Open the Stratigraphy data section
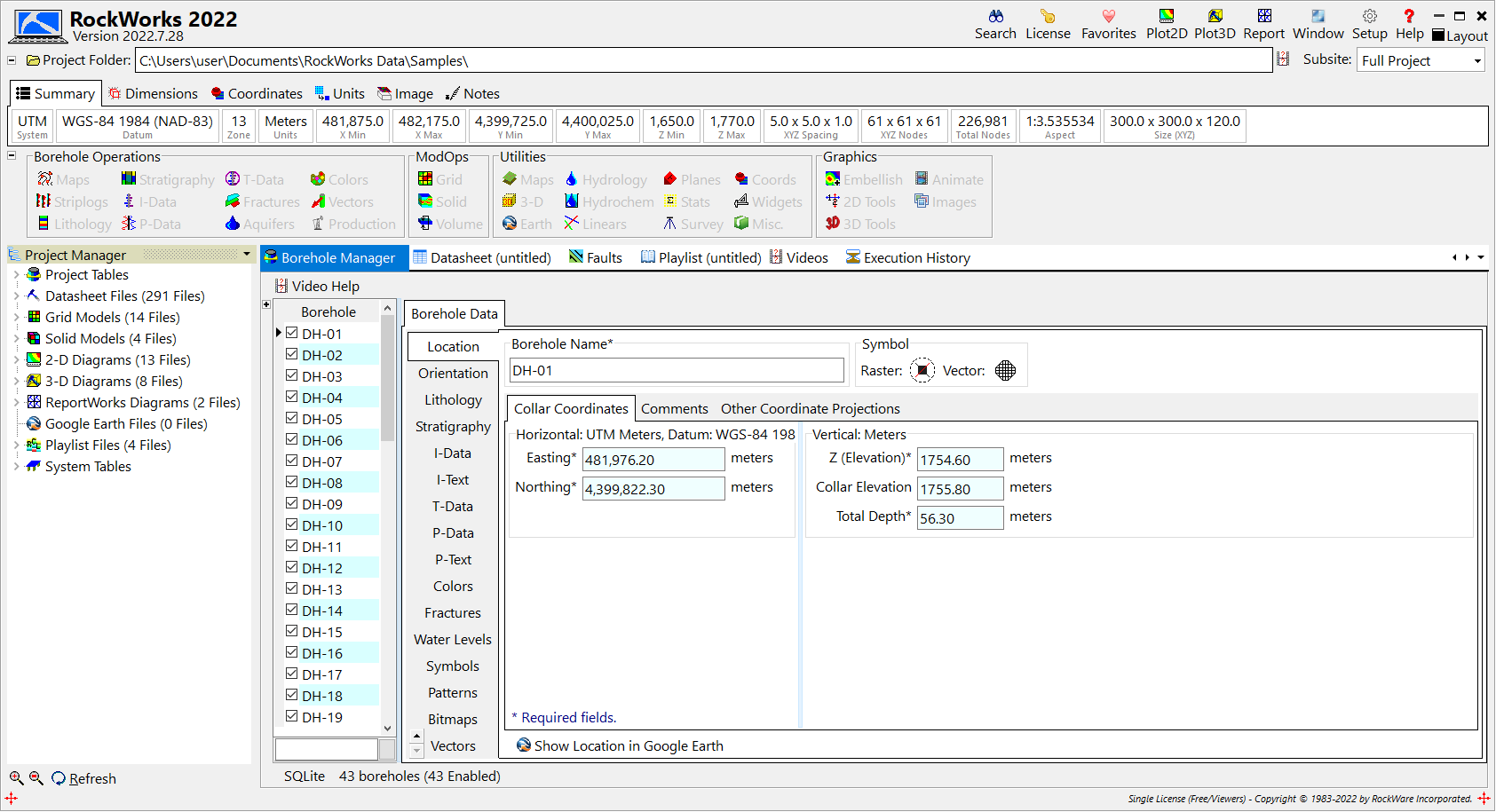 pos(453,426)
